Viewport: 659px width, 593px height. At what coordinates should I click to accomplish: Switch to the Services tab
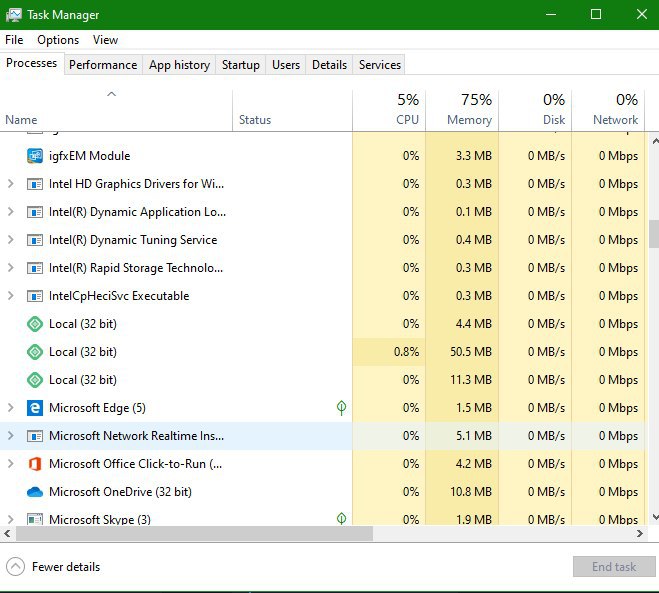(380, 65)
